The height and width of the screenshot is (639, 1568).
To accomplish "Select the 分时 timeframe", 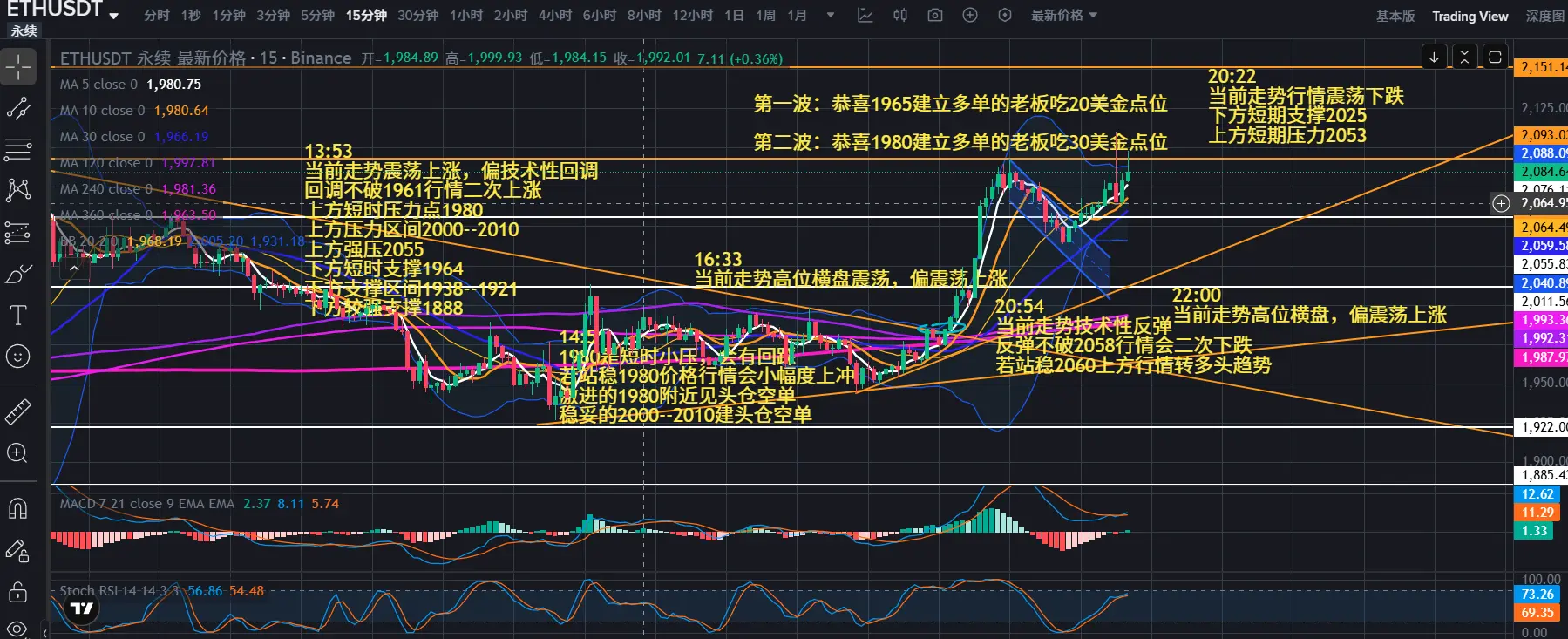I will (x=157, y=16).
